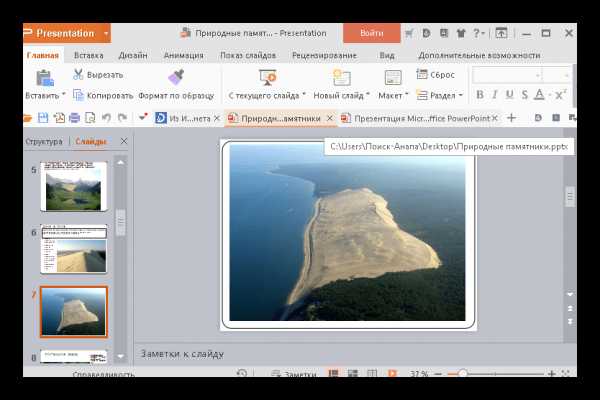The image size is (600, 400).
Task: Open the Показ слайдов ribbon tab
Action: (248, 56)
